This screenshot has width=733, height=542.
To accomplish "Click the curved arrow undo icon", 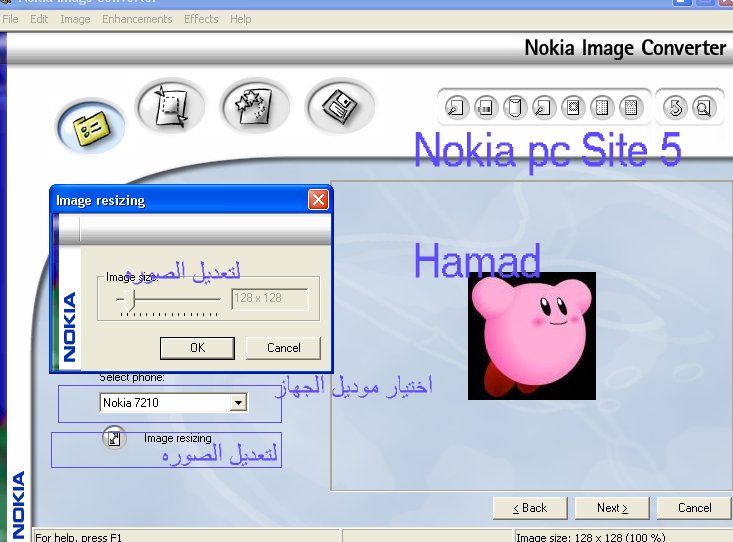I will coord(675,108).
